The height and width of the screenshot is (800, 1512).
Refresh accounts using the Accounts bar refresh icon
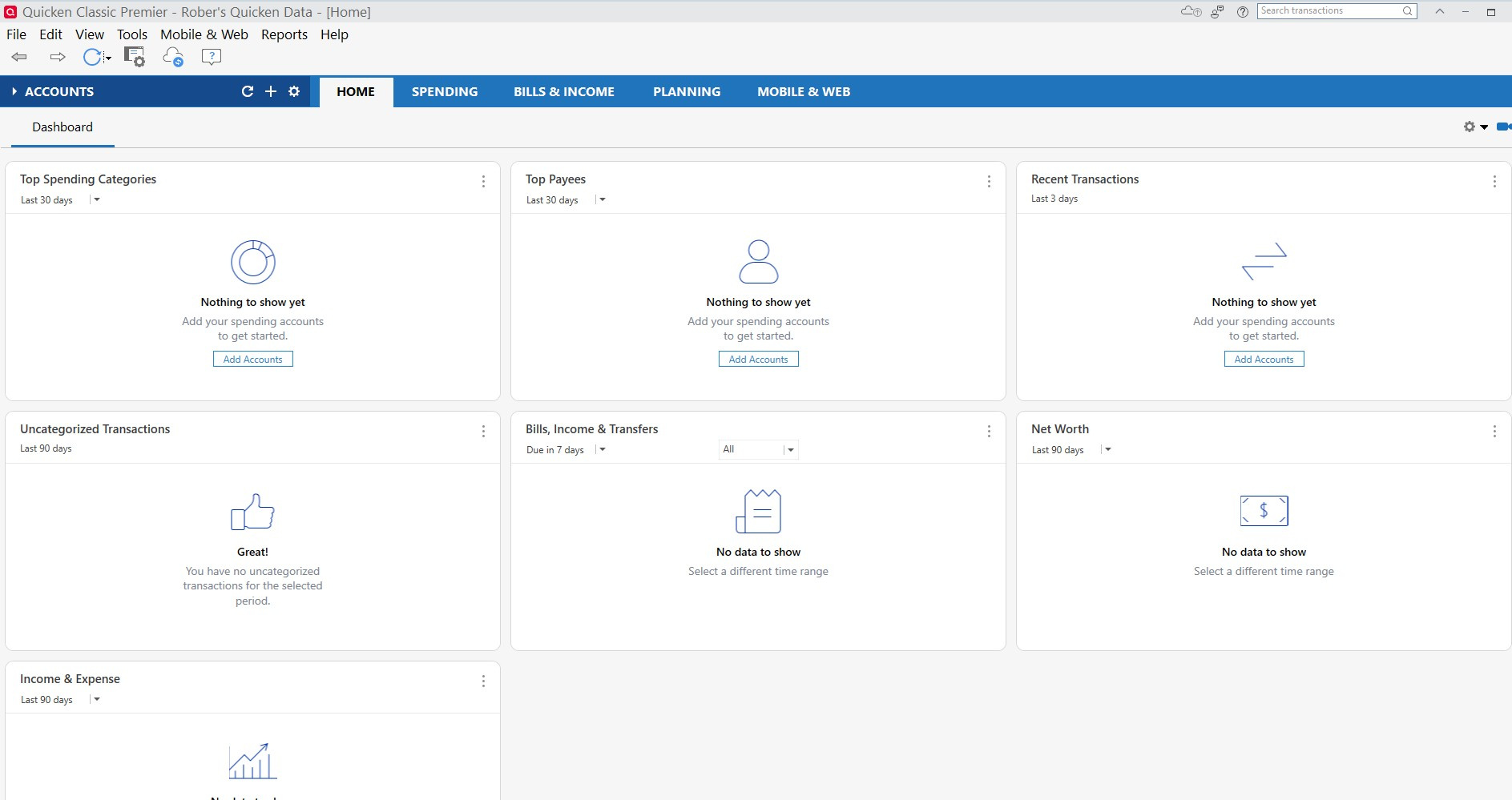(x=248, y=91)
